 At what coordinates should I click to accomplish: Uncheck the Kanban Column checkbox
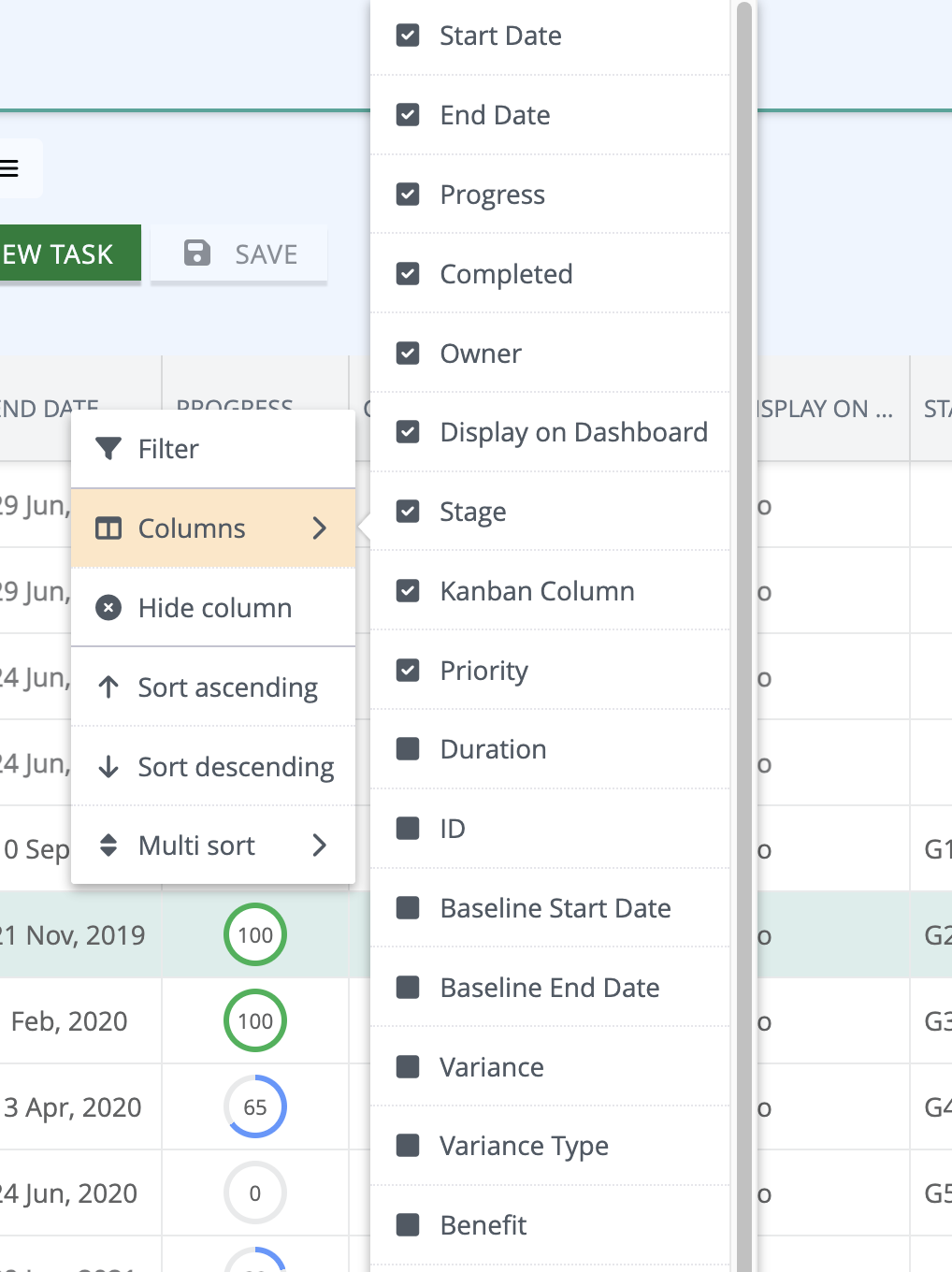408,591
